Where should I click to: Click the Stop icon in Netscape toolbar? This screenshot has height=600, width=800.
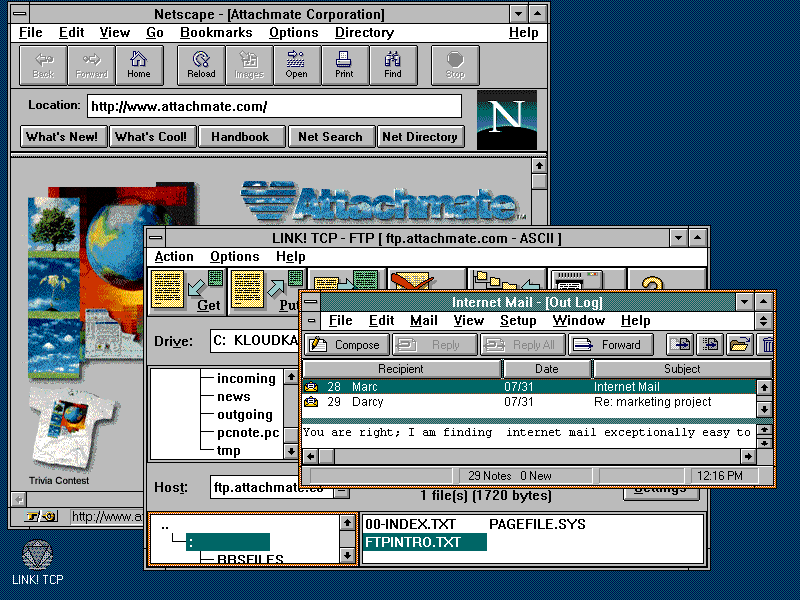point(455,65)
